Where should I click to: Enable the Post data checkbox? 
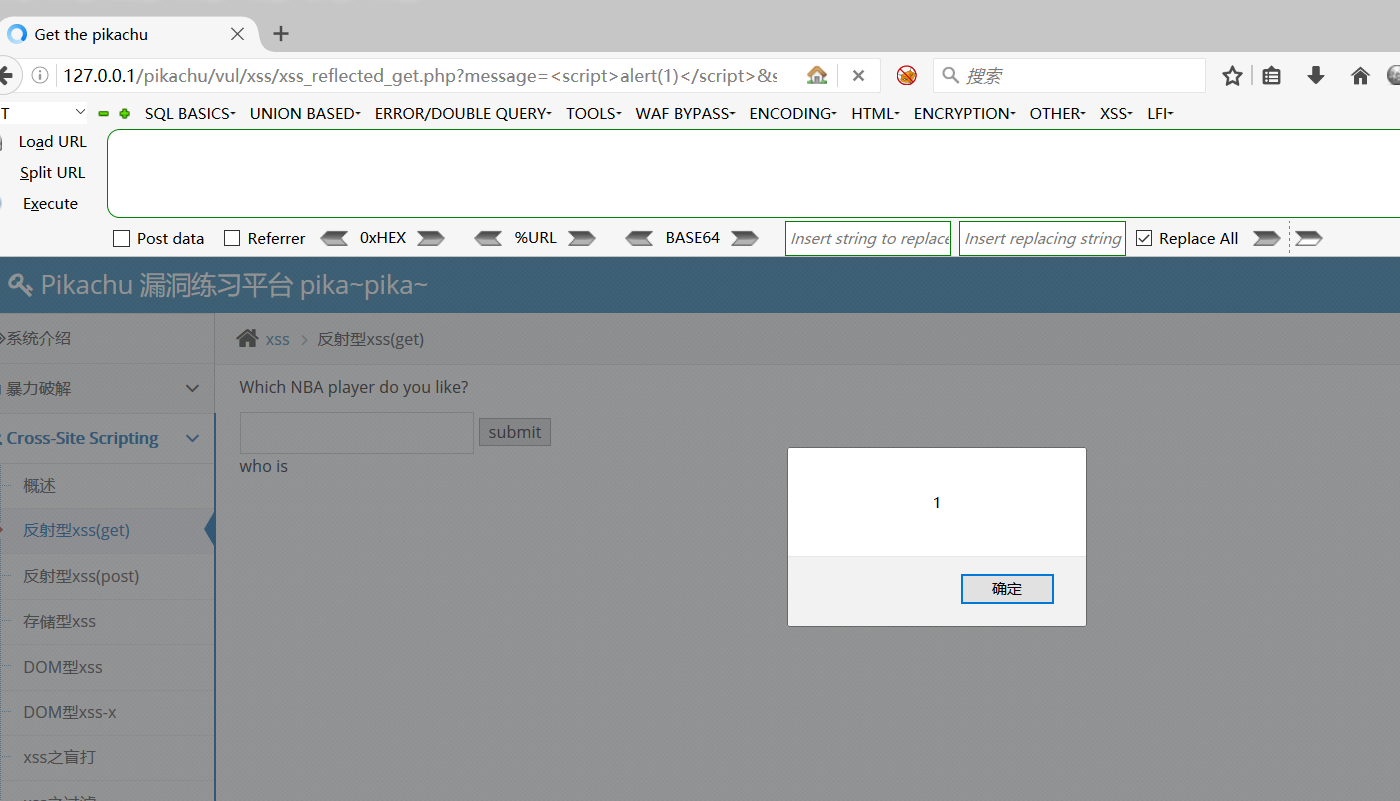[x=122, y=238]
